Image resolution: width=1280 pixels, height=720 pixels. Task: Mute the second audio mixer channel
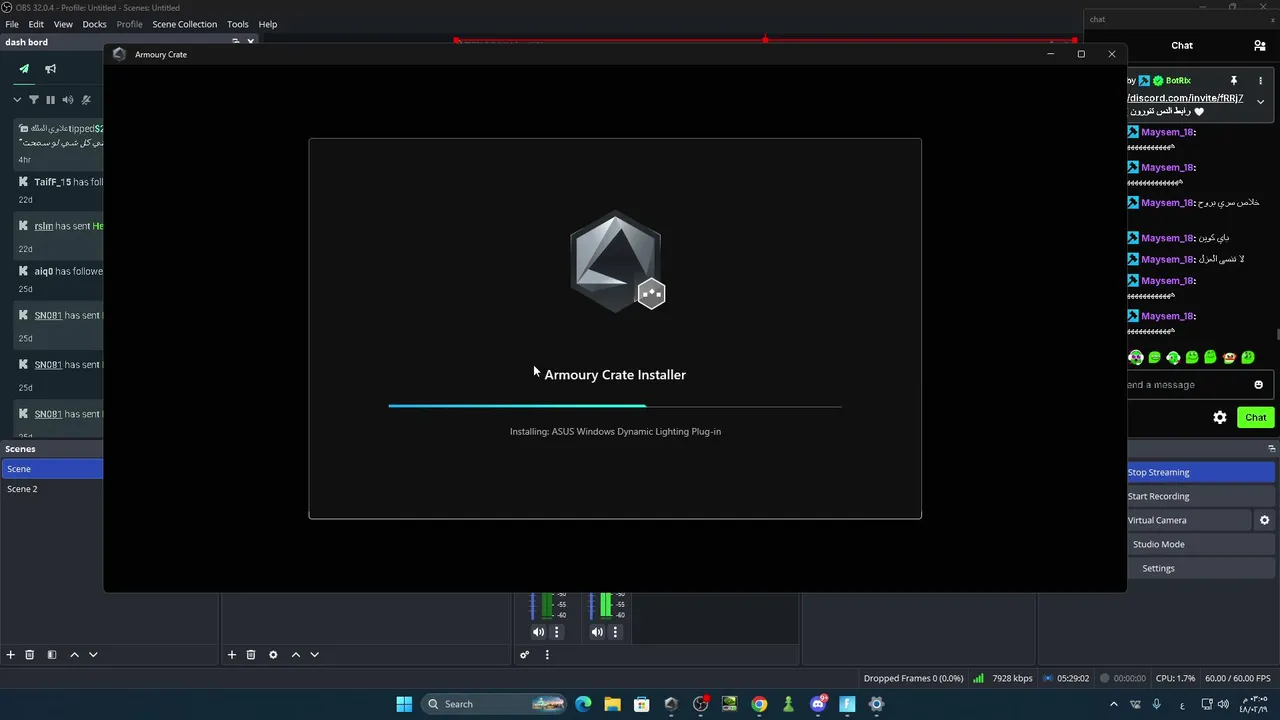click(x=597, y=632)
